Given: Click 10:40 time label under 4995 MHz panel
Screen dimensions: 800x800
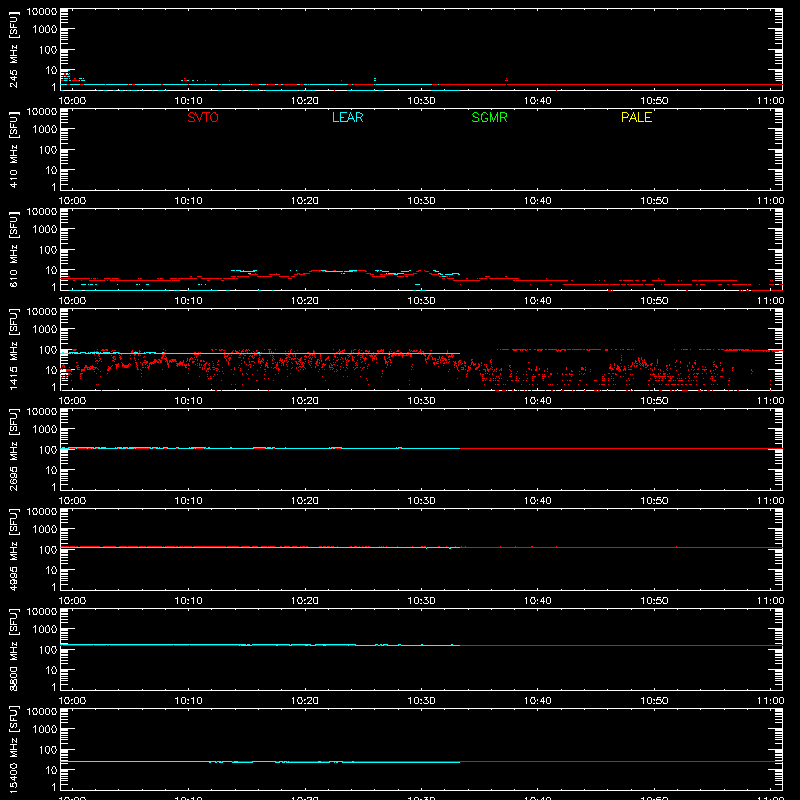Looking at the screenshot, I should point(538,601).
